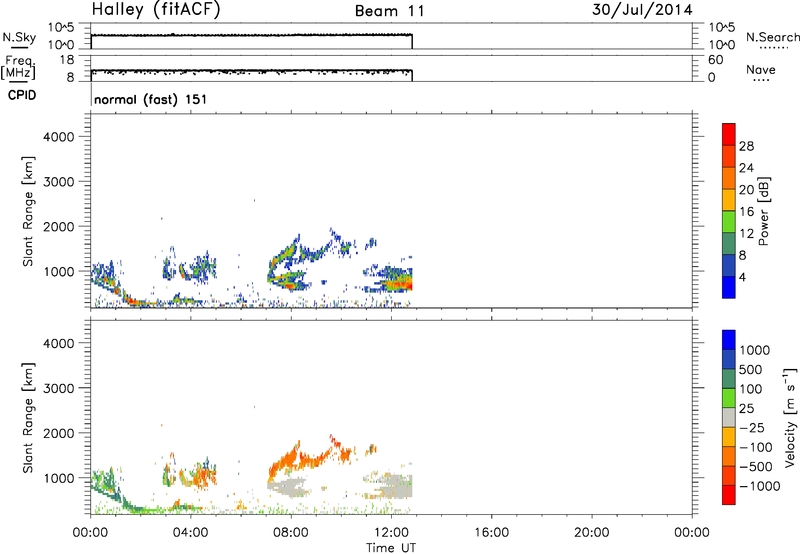
Task: Click the 'Nave' legend label
Action: tap(761, 69)
